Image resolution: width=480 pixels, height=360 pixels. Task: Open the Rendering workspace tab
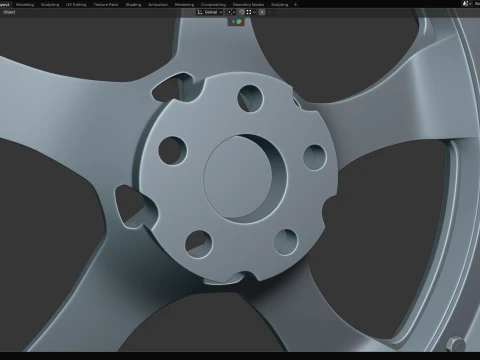pos(184,5)
